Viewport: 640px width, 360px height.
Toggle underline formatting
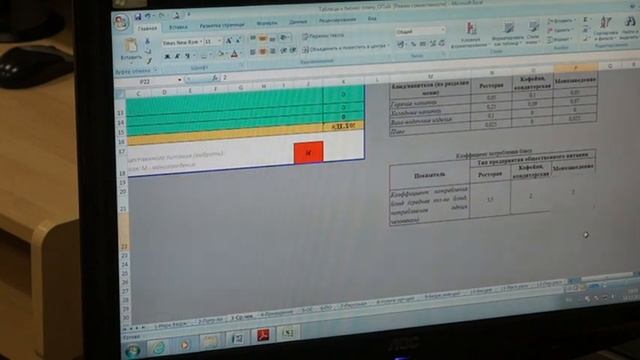coord(187,56)
